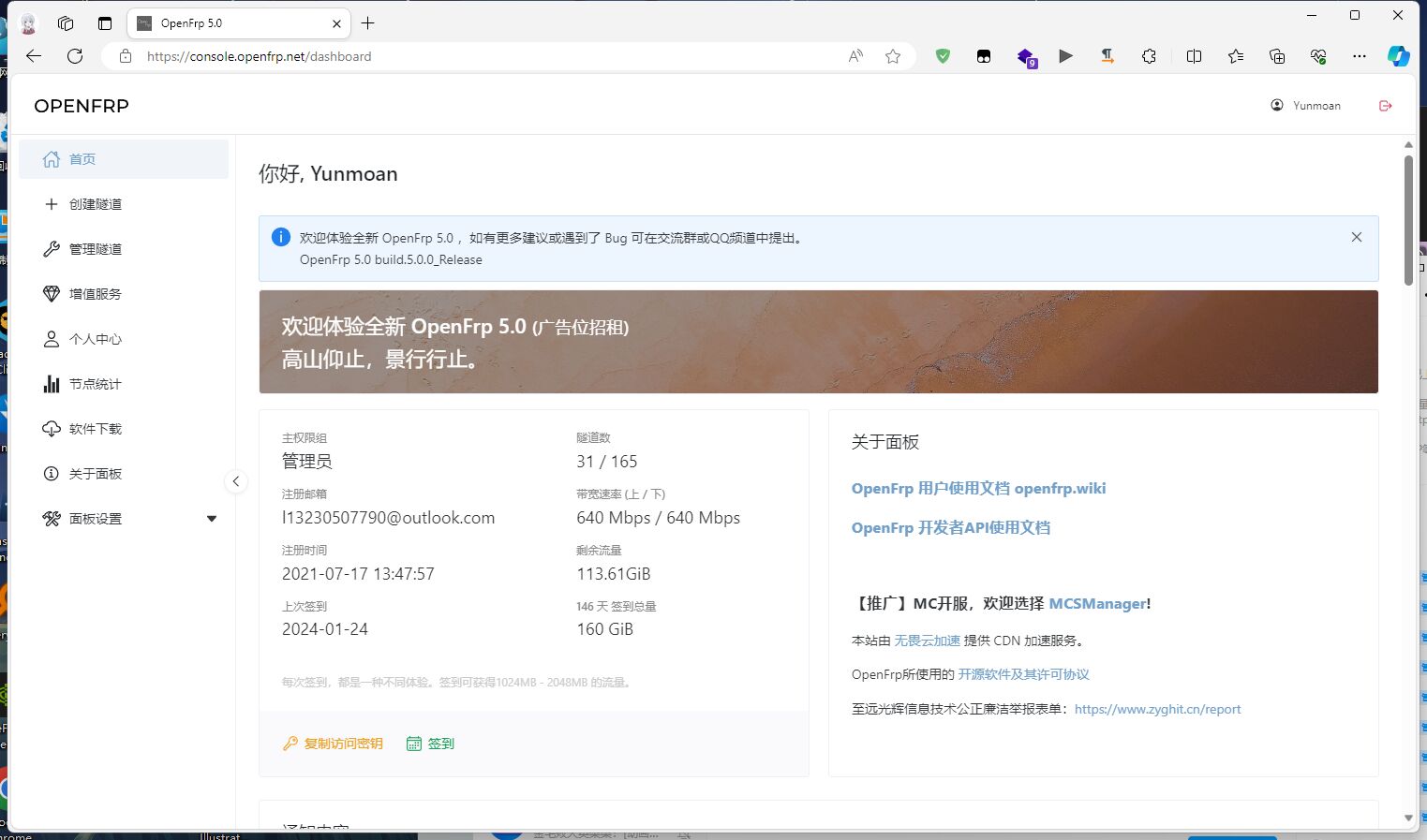The image size is (1427, 840).
Task: Open the 首页 home sidebar item
Action: (123, 159)
